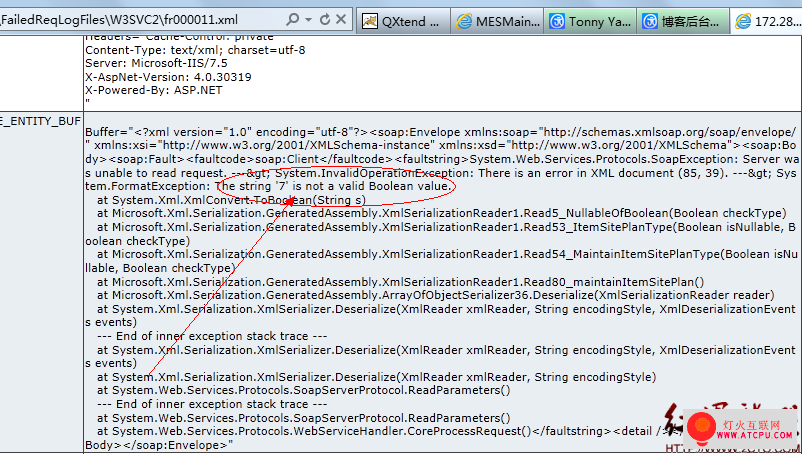
Task: Open the address bar autocomplete dropdown arrow
Action: 308,20
